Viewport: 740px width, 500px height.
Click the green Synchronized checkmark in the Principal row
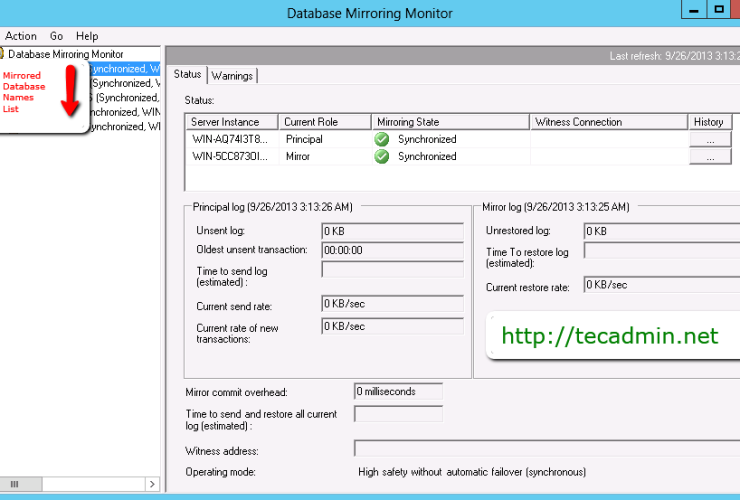click(381, 140)
